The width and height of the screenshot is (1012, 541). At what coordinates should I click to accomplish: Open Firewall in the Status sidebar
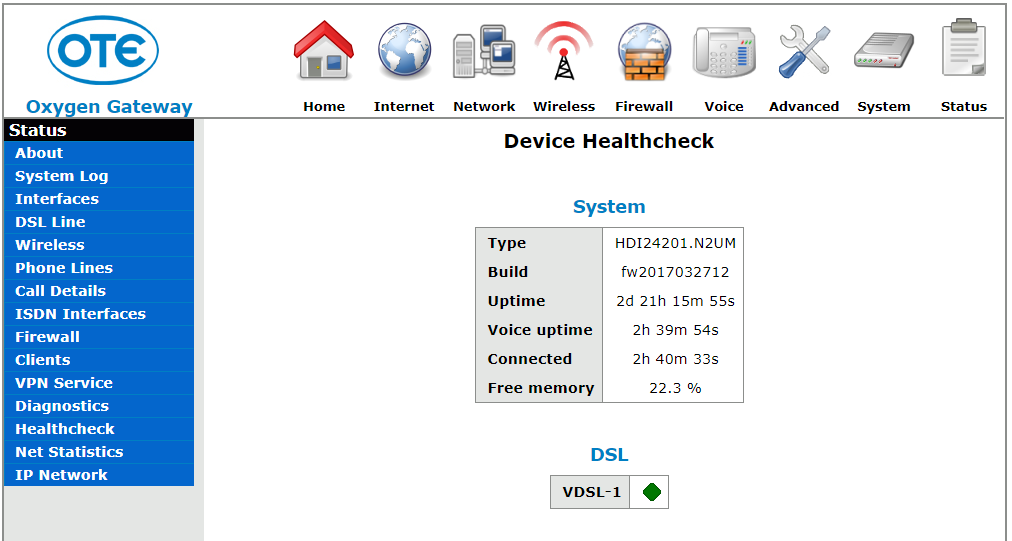(x=99, y=337)
